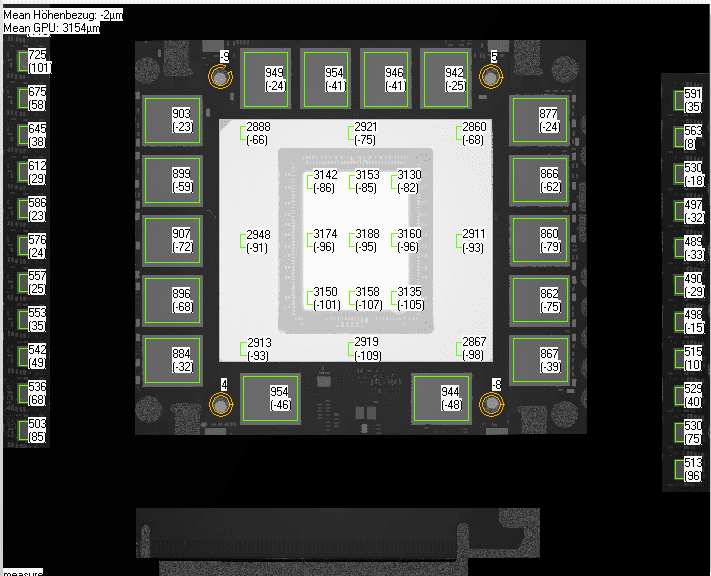The height and width of the screenshot is (576, 711).
Task: Click the substrate value 2919 (-109)
Action: click(367, 348)
